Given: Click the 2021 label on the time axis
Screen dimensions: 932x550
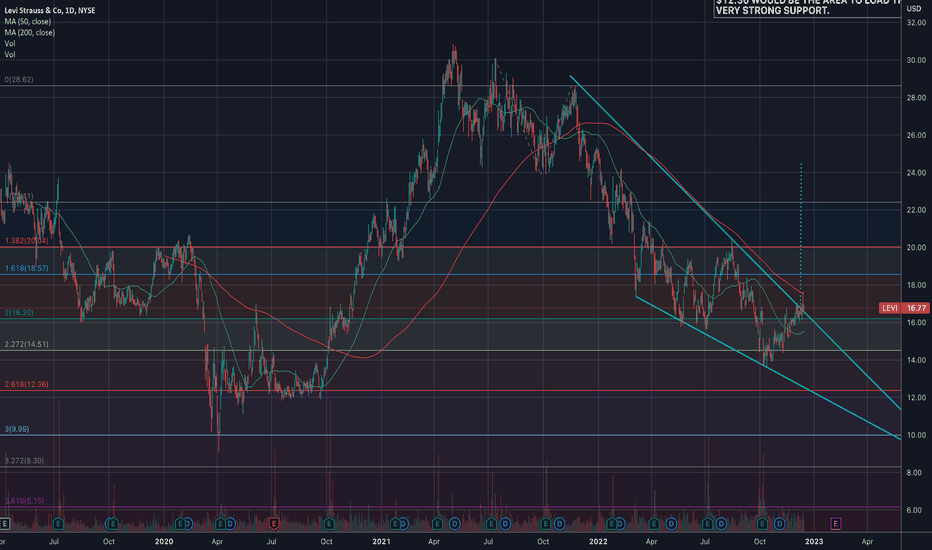Looking at the screenshot, I should 381,541.
